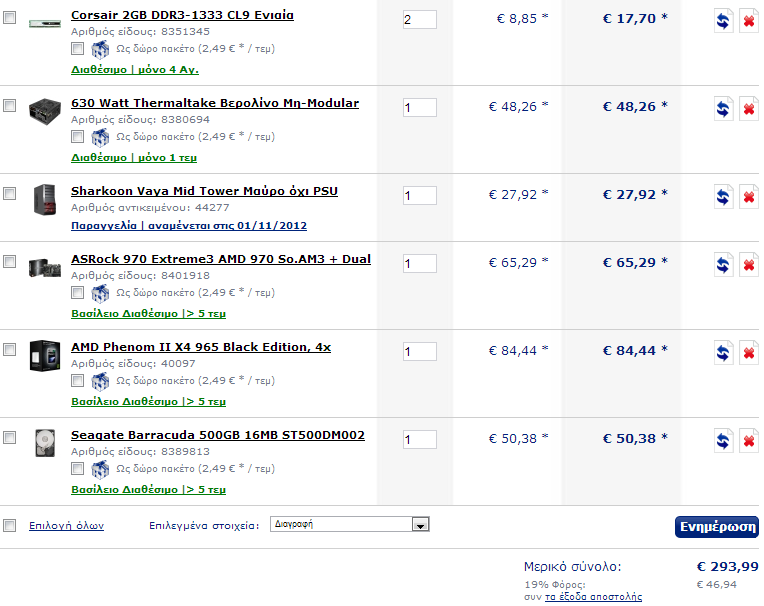Screen dimensions: 764x606
Task: Click refresh icon for Seagate Barracuda row
Action: click(724, 440)
